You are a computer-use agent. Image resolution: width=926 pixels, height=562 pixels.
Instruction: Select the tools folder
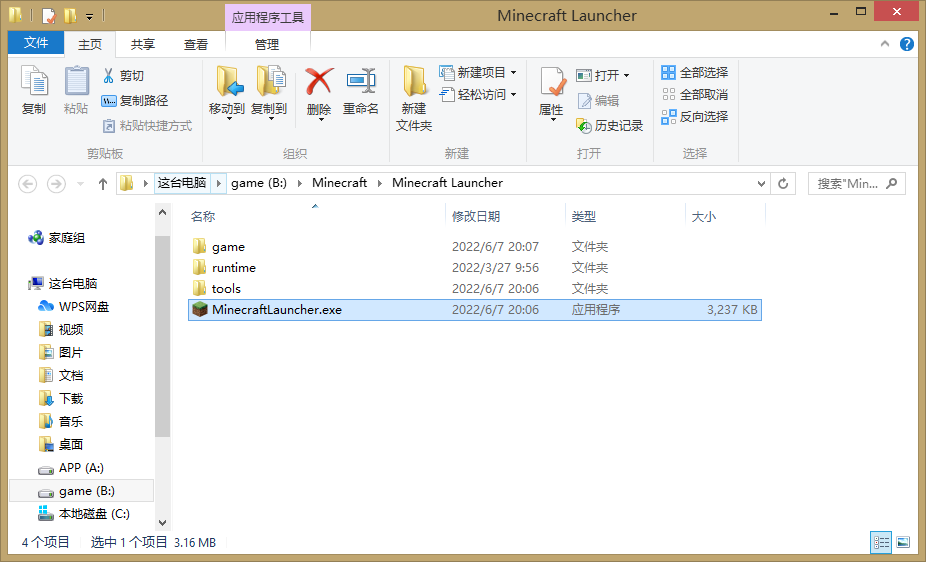(475, 289)
